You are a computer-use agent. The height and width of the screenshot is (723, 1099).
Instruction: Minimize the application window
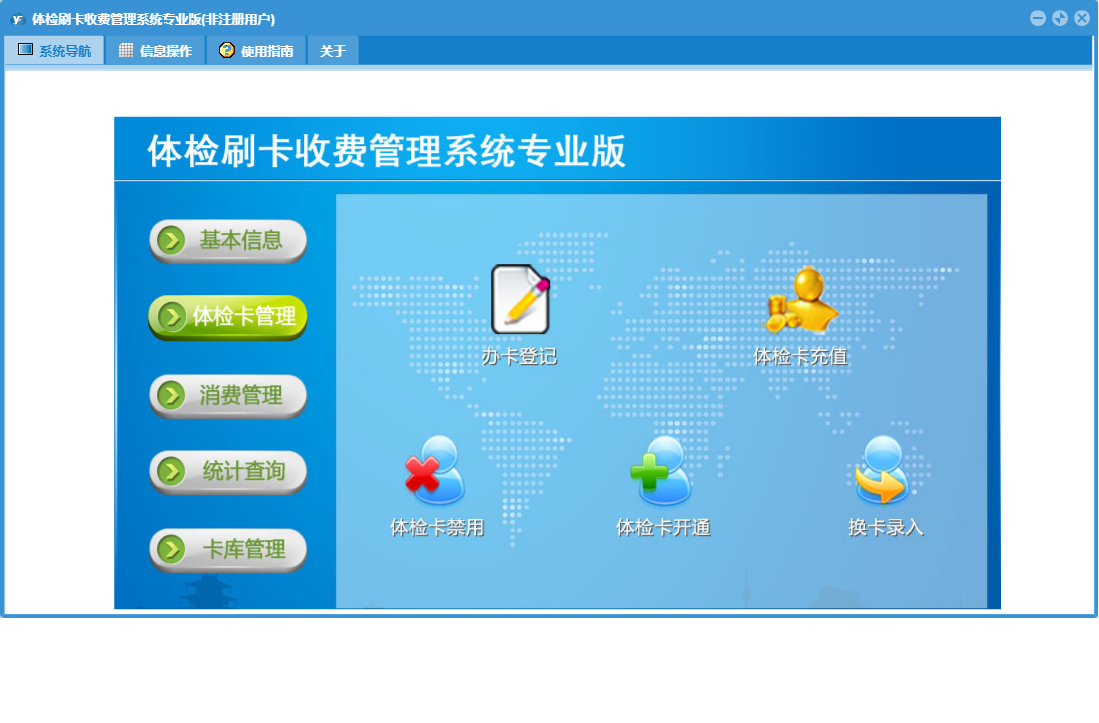pos(1038,18)
